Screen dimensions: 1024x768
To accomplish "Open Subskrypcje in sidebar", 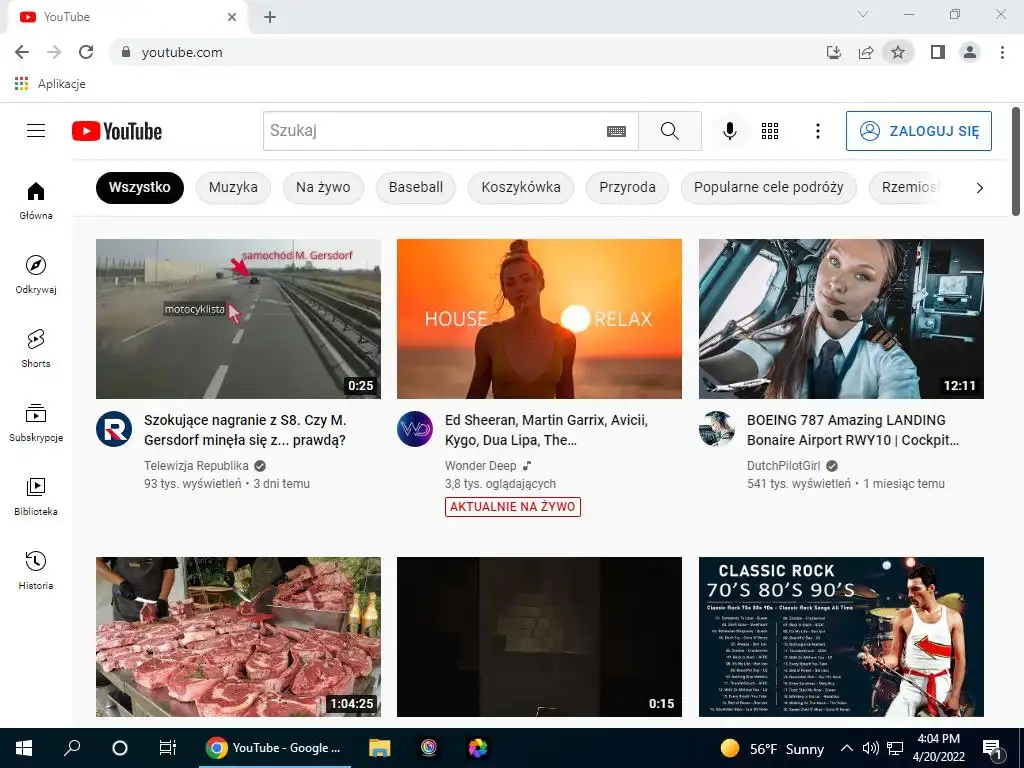I will point(36,423).
